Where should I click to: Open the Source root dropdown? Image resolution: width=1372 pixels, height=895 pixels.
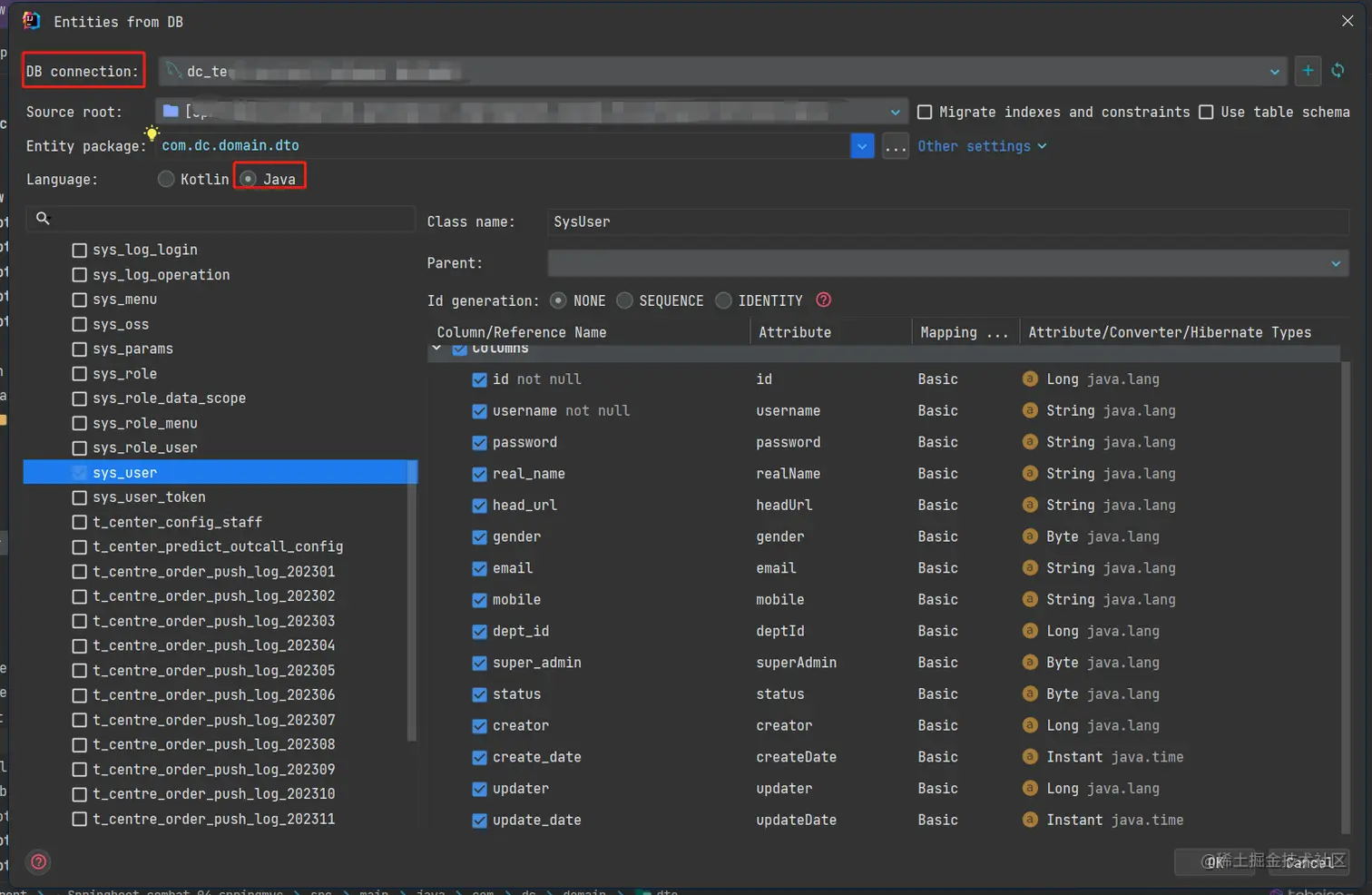[895, 112]
